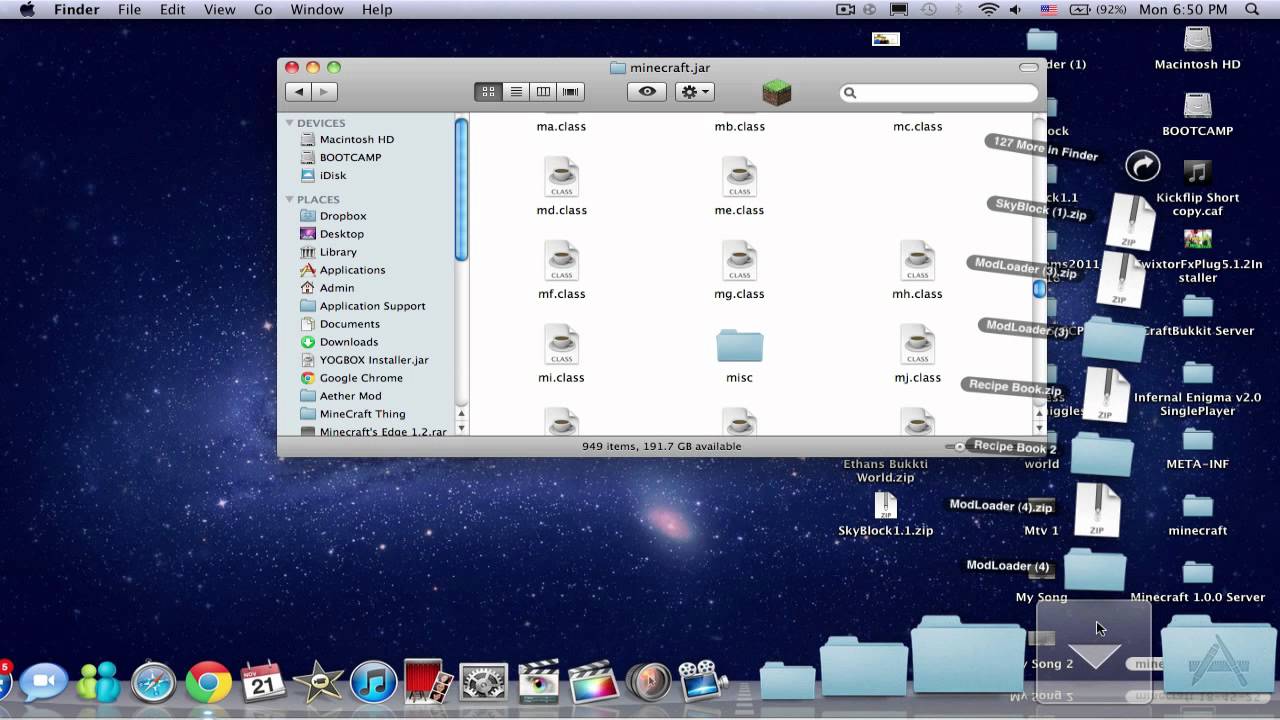Open Final Cut Pro clapper in Dock
The image size is (1280, 720).
[593, 683]
